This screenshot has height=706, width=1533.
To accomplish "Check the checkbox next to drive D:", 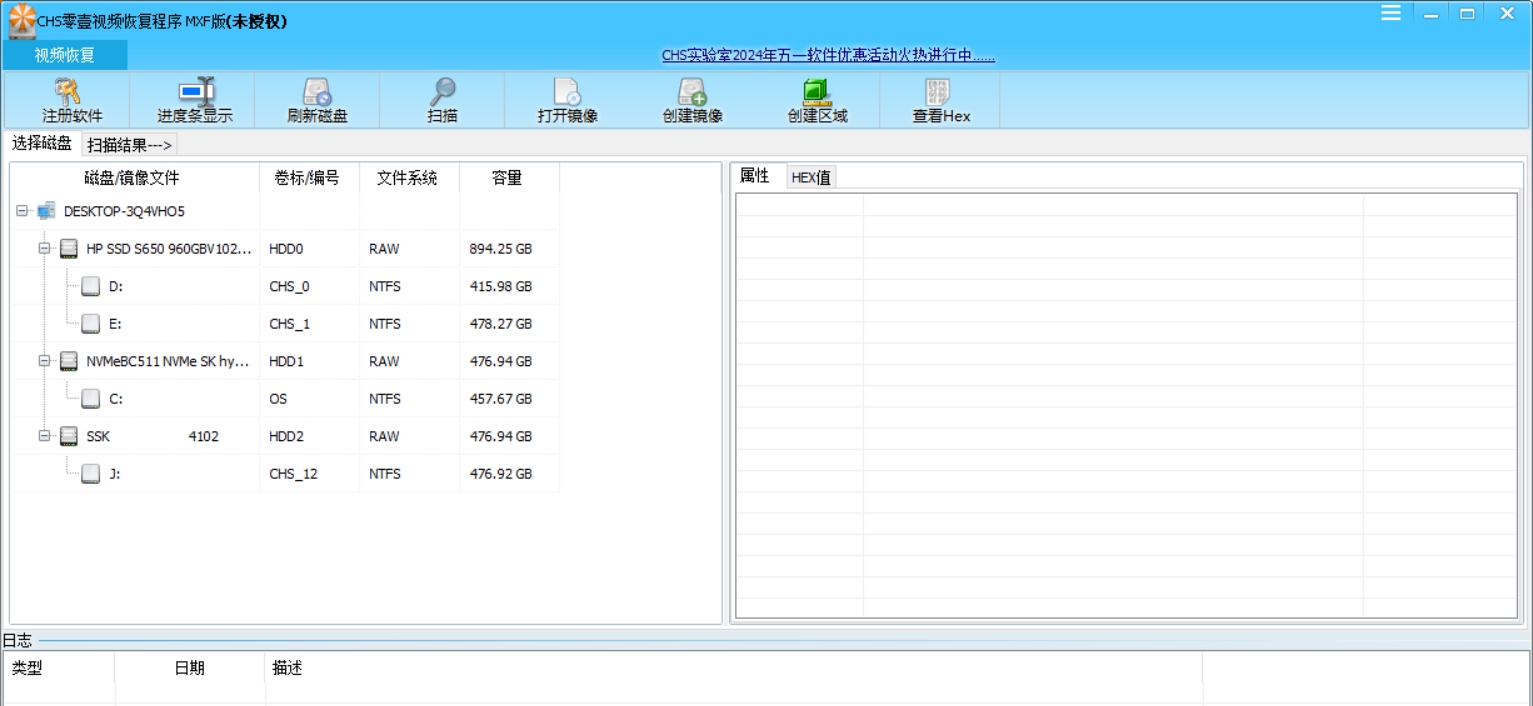I will point(91,286).
